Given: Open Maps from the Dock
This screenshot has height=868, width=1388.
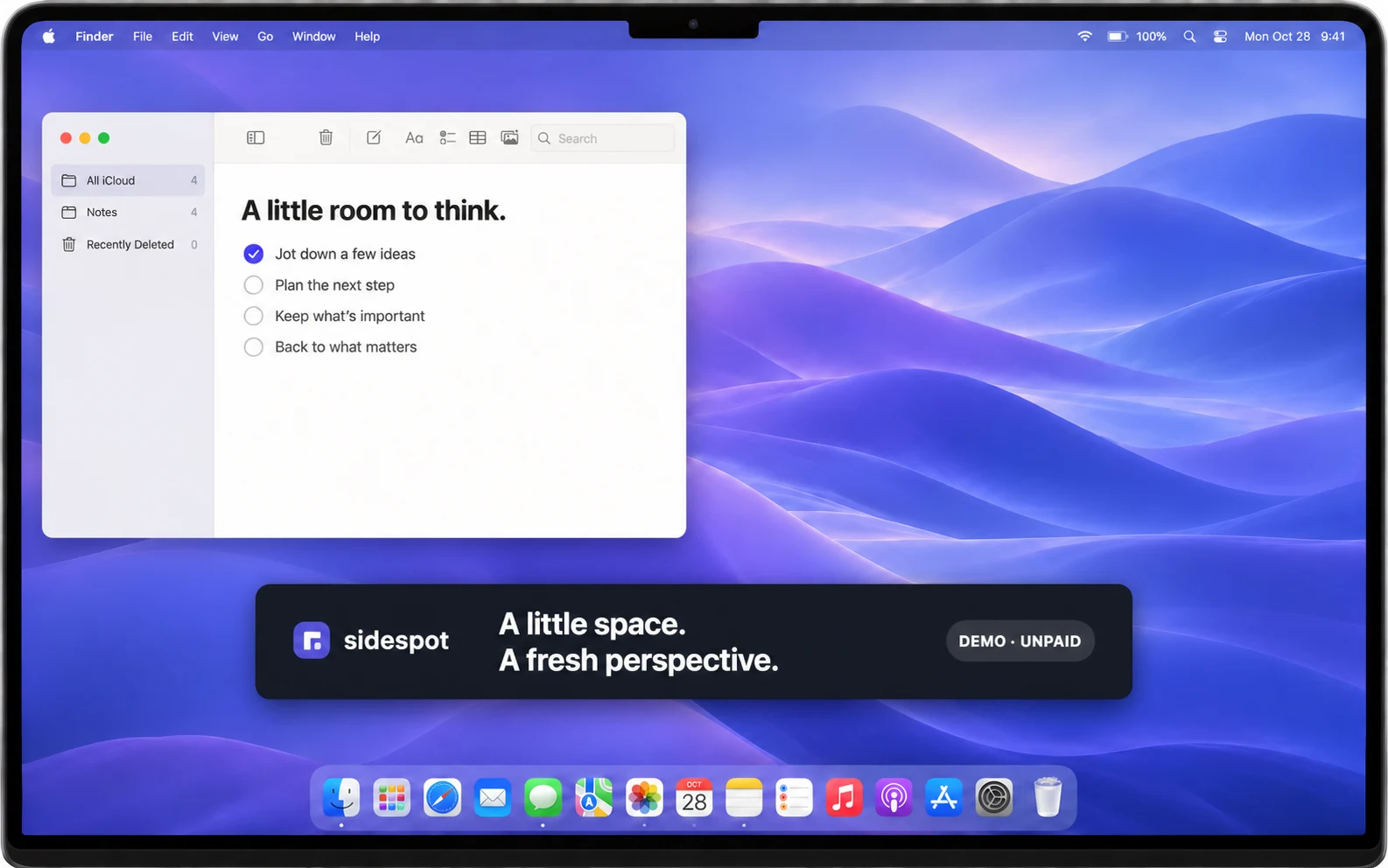Looking at the screenshot, I should pos(593,797).
